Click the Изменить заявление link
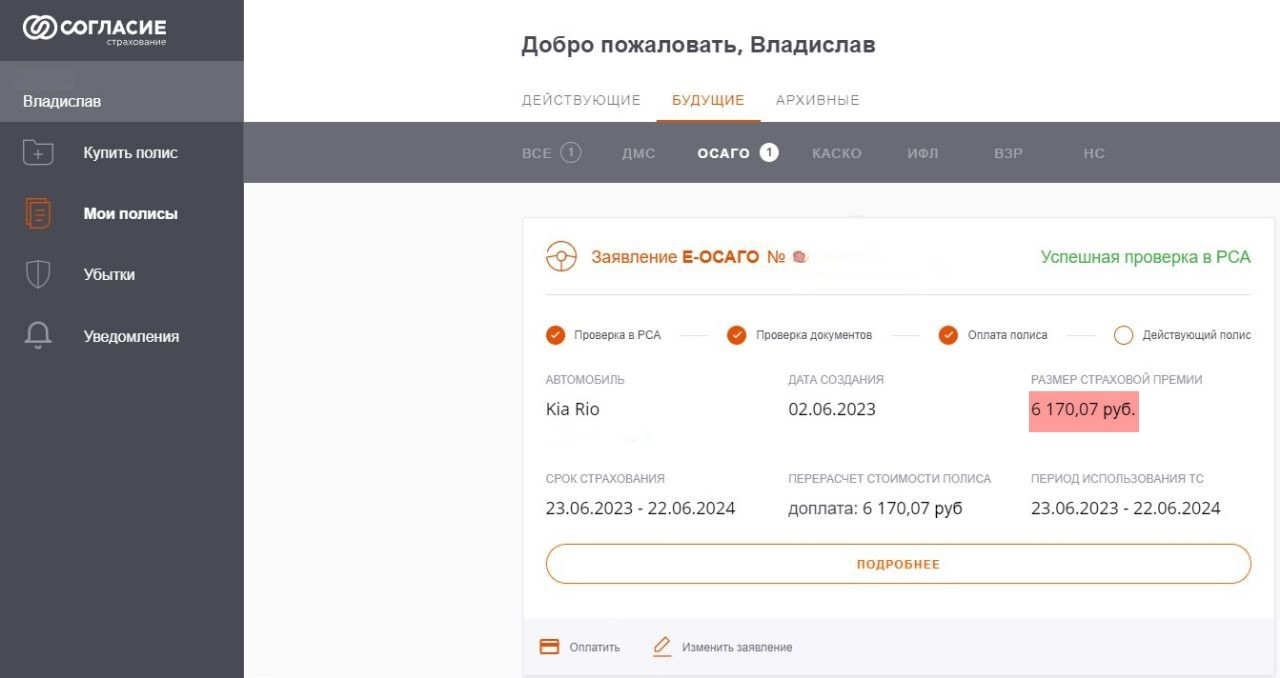 click(737, 647)
